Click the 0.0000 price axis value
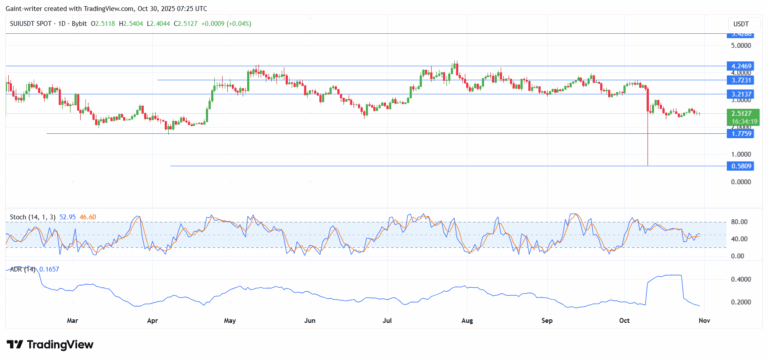 click(742, 182)
